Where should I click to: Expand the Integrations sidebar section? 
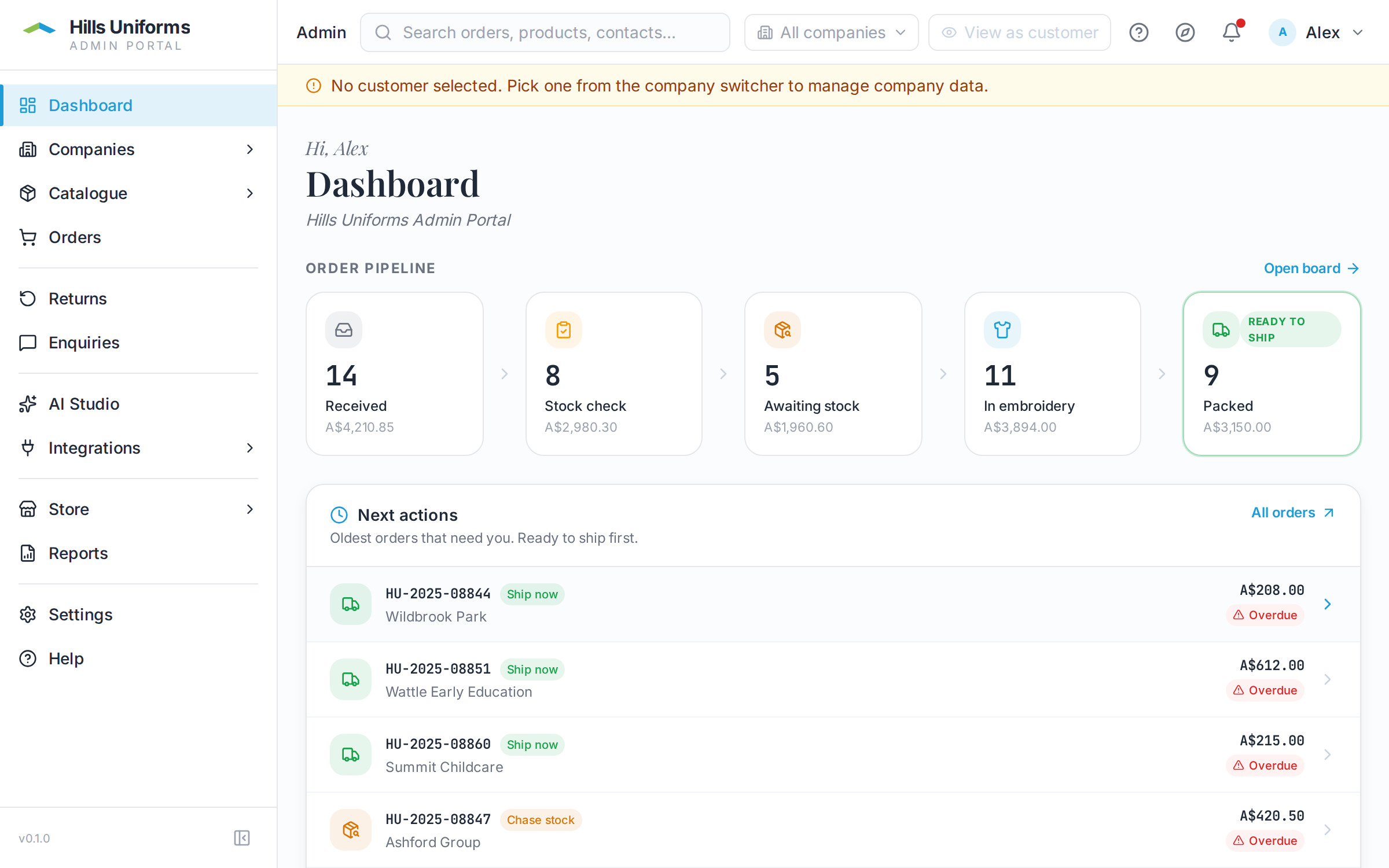250,448
